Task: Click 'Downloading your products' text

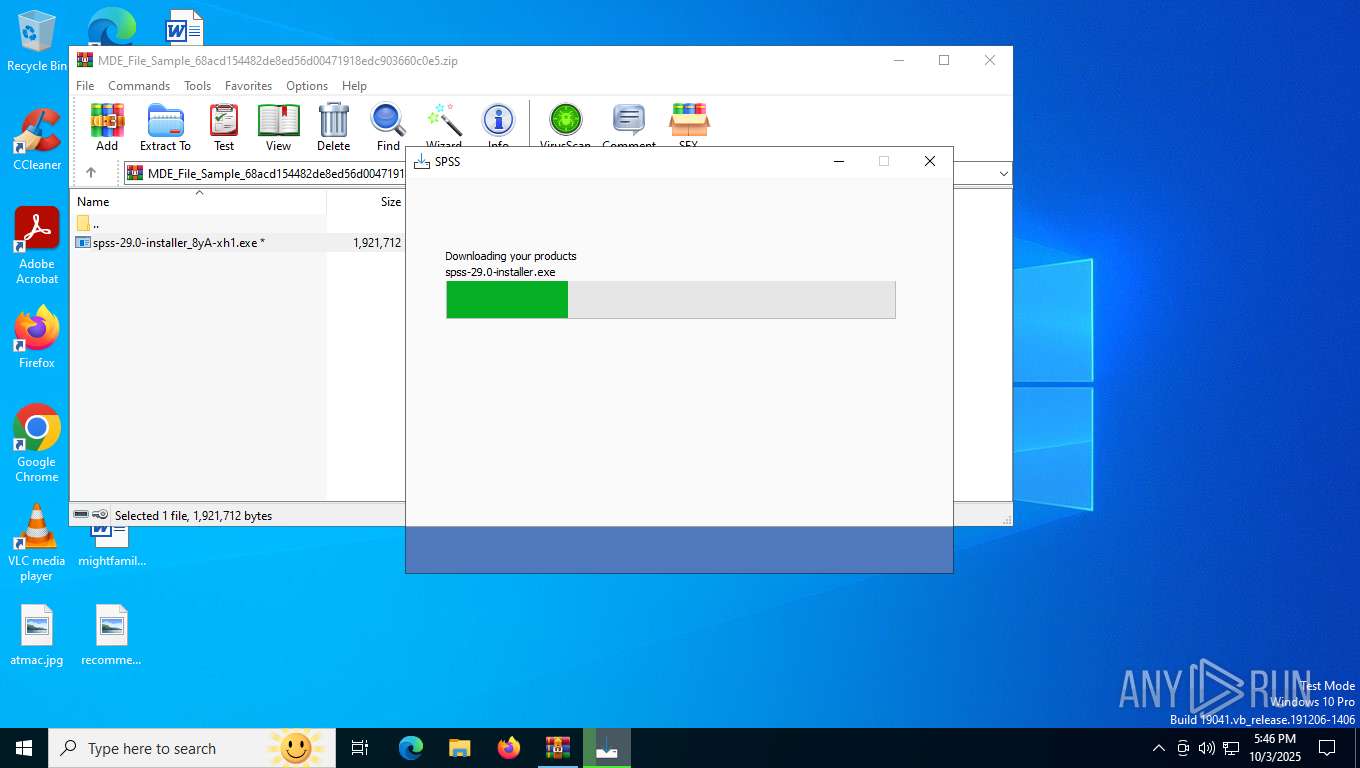Action: click(x=510, y=256)
